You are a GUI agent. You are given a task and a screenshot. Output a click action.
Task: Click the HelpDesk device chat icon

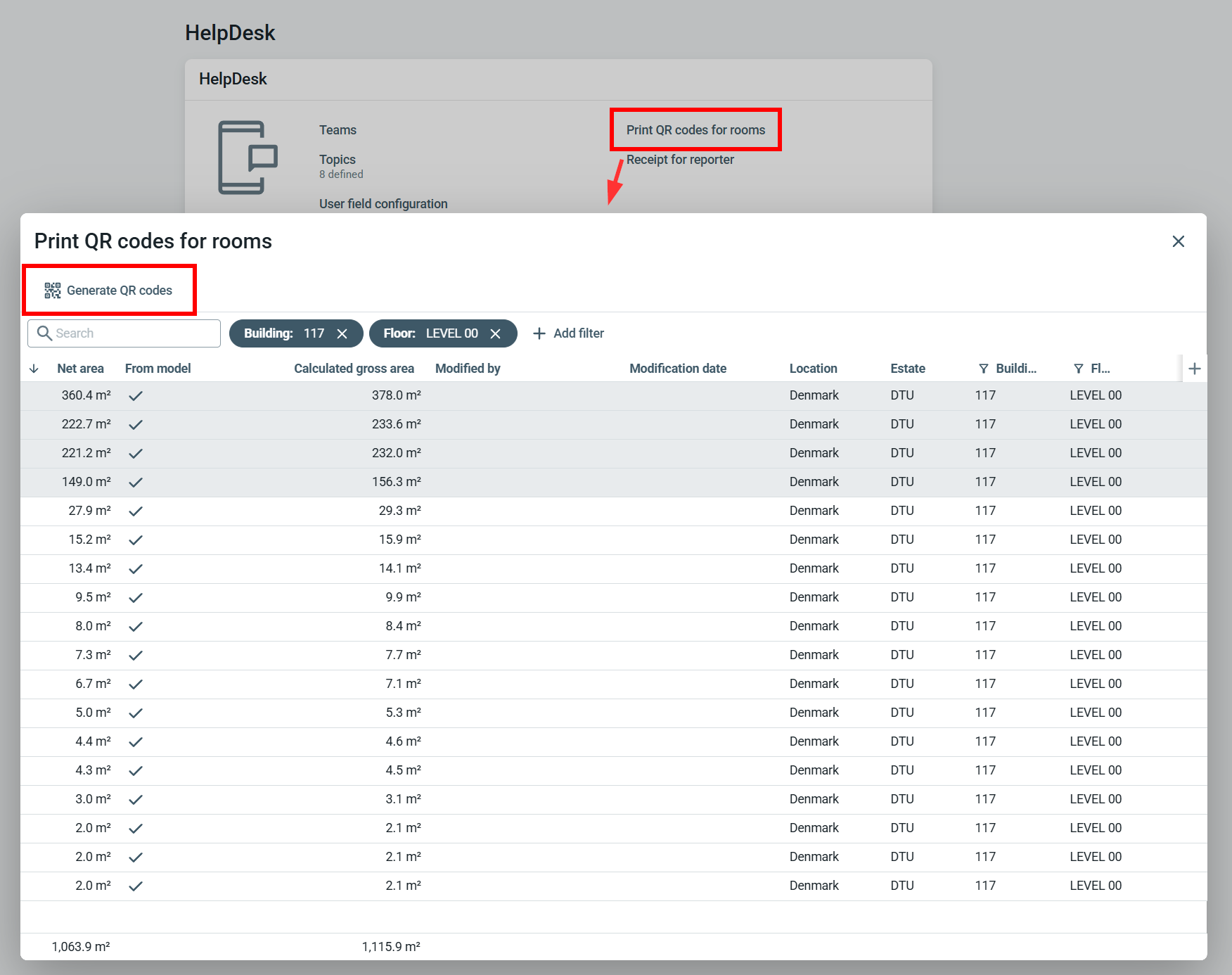click(248, 158)
